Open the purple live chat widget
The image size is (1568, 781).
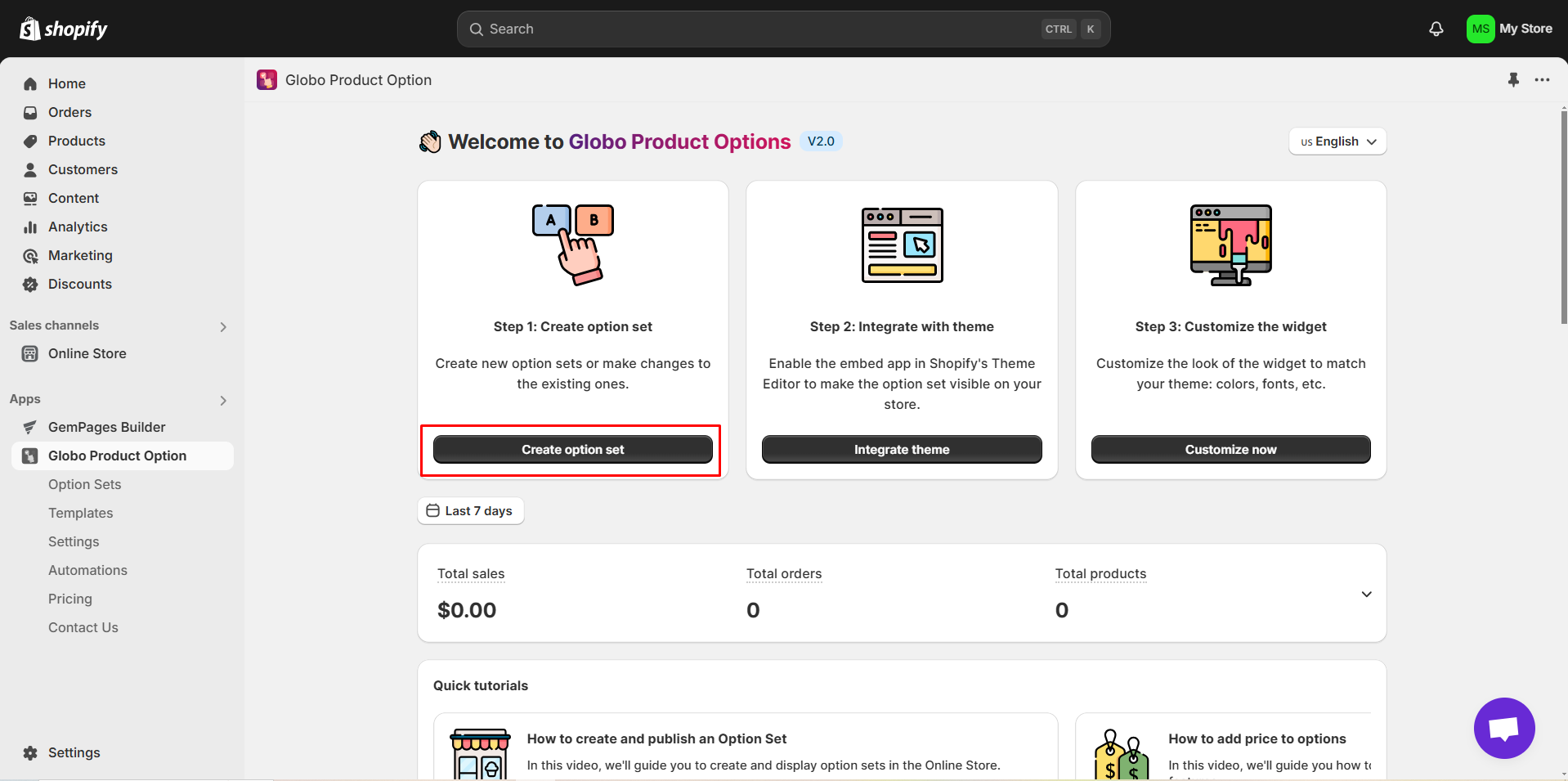point(1503,728)
